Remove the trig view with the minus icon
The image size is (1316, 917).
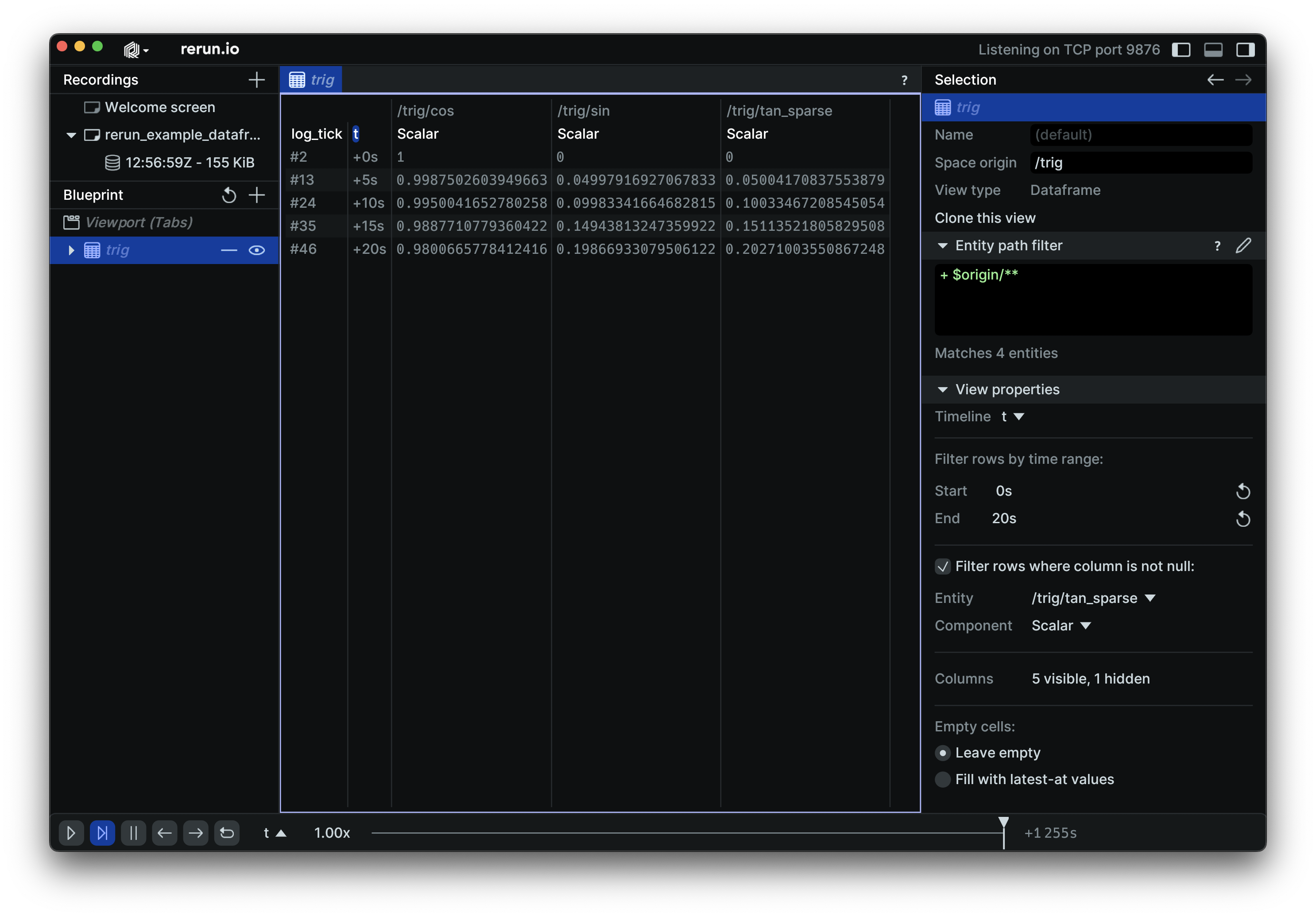(228, 251)
